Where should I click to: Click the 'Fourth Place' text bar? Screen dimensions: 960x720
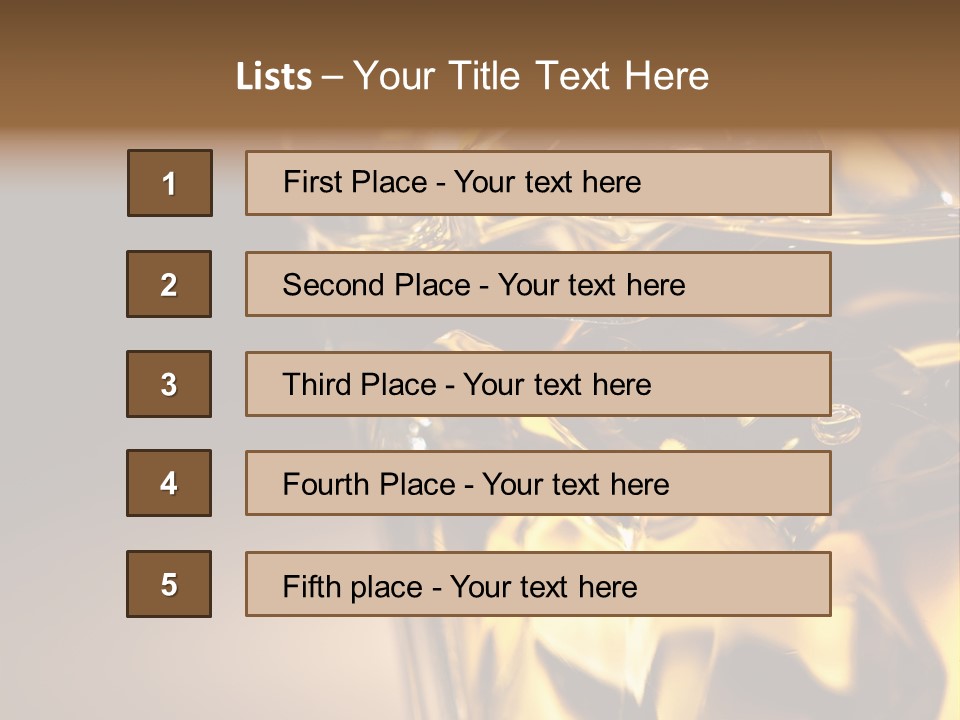coord(538,484)
